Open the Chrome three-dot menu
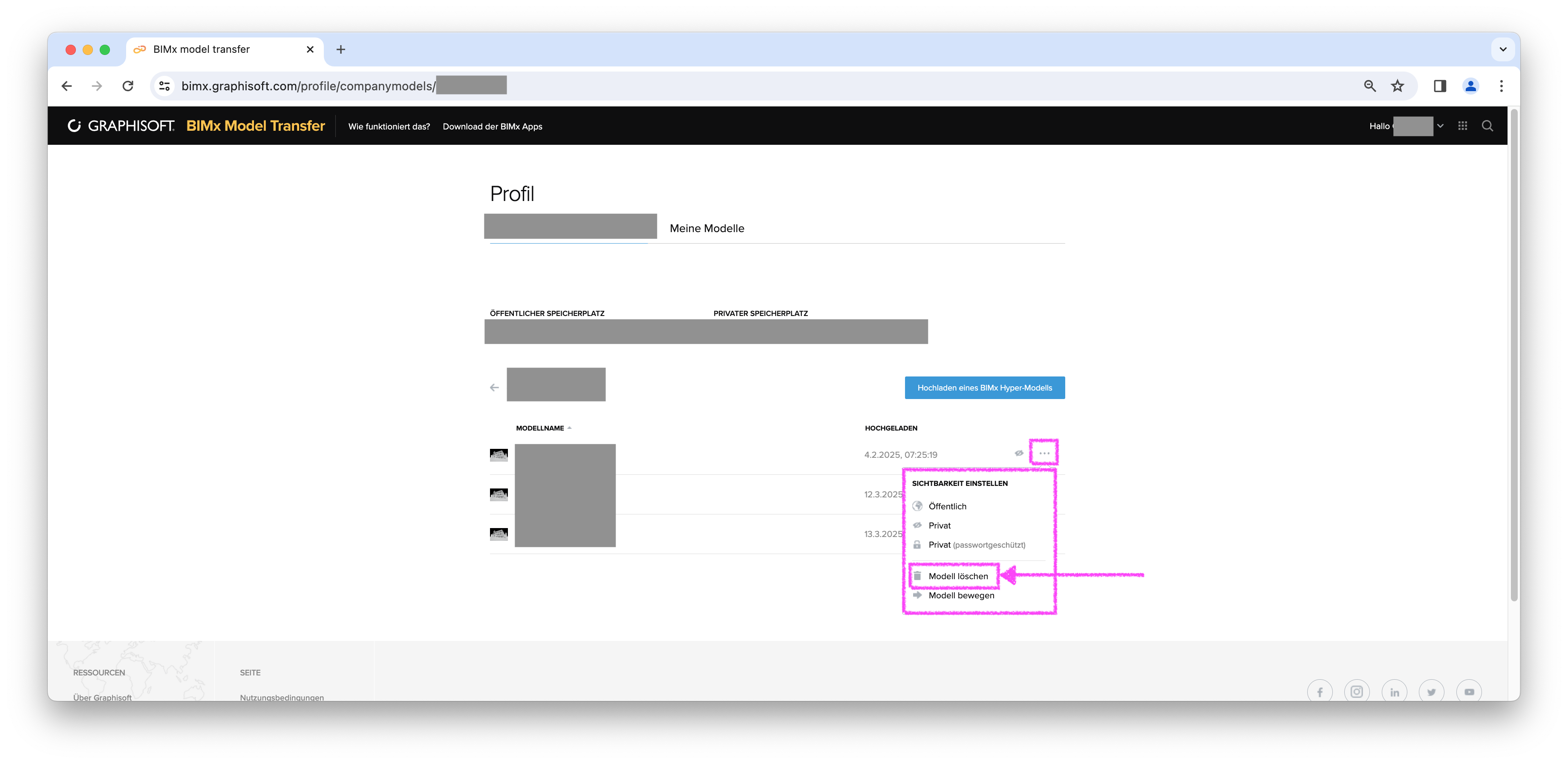 pos(1501,86)
